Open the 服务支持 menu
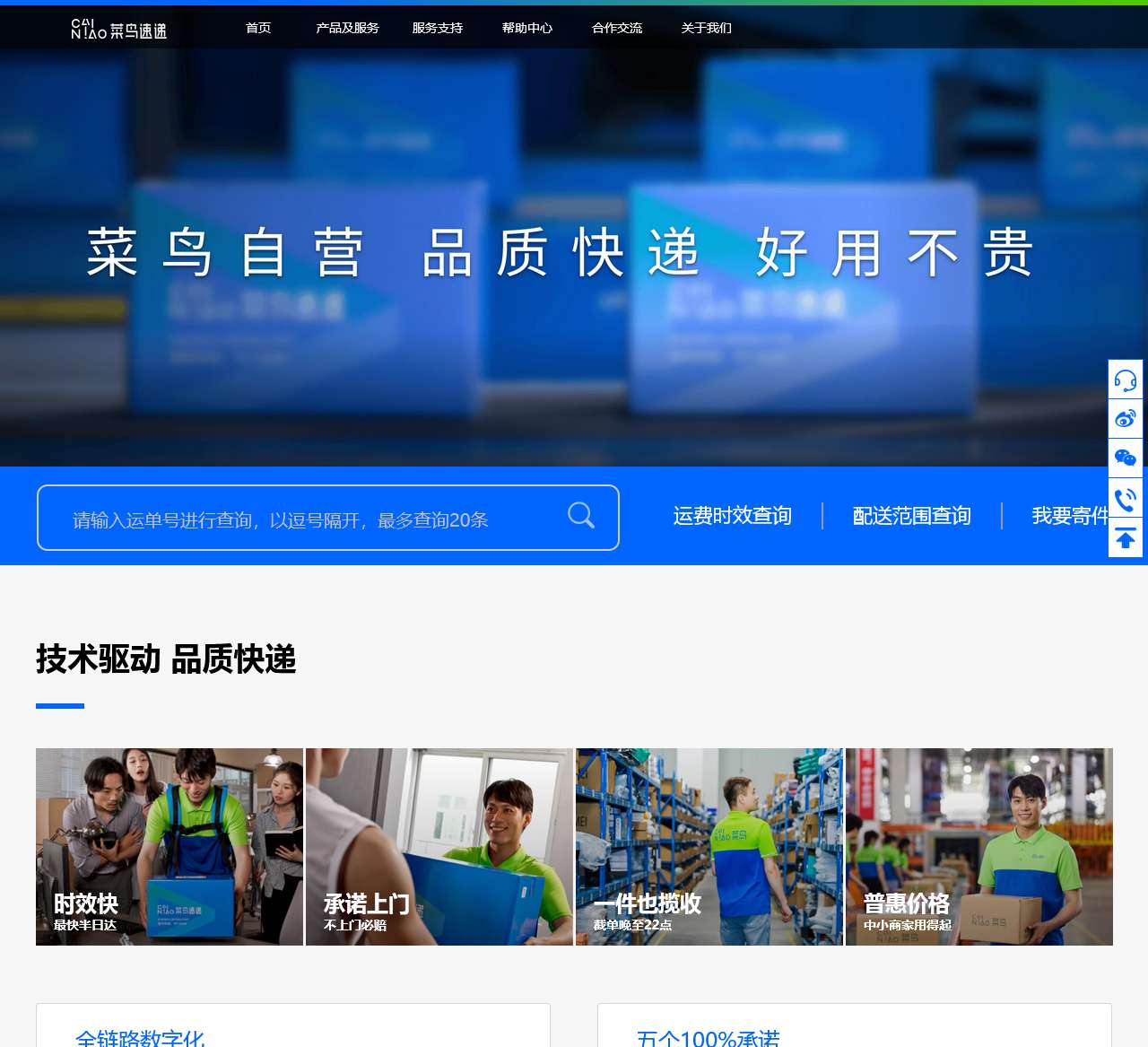The width and height of the screenshot is (1148, 1047). pyautogui.click(x=438, y=28)
